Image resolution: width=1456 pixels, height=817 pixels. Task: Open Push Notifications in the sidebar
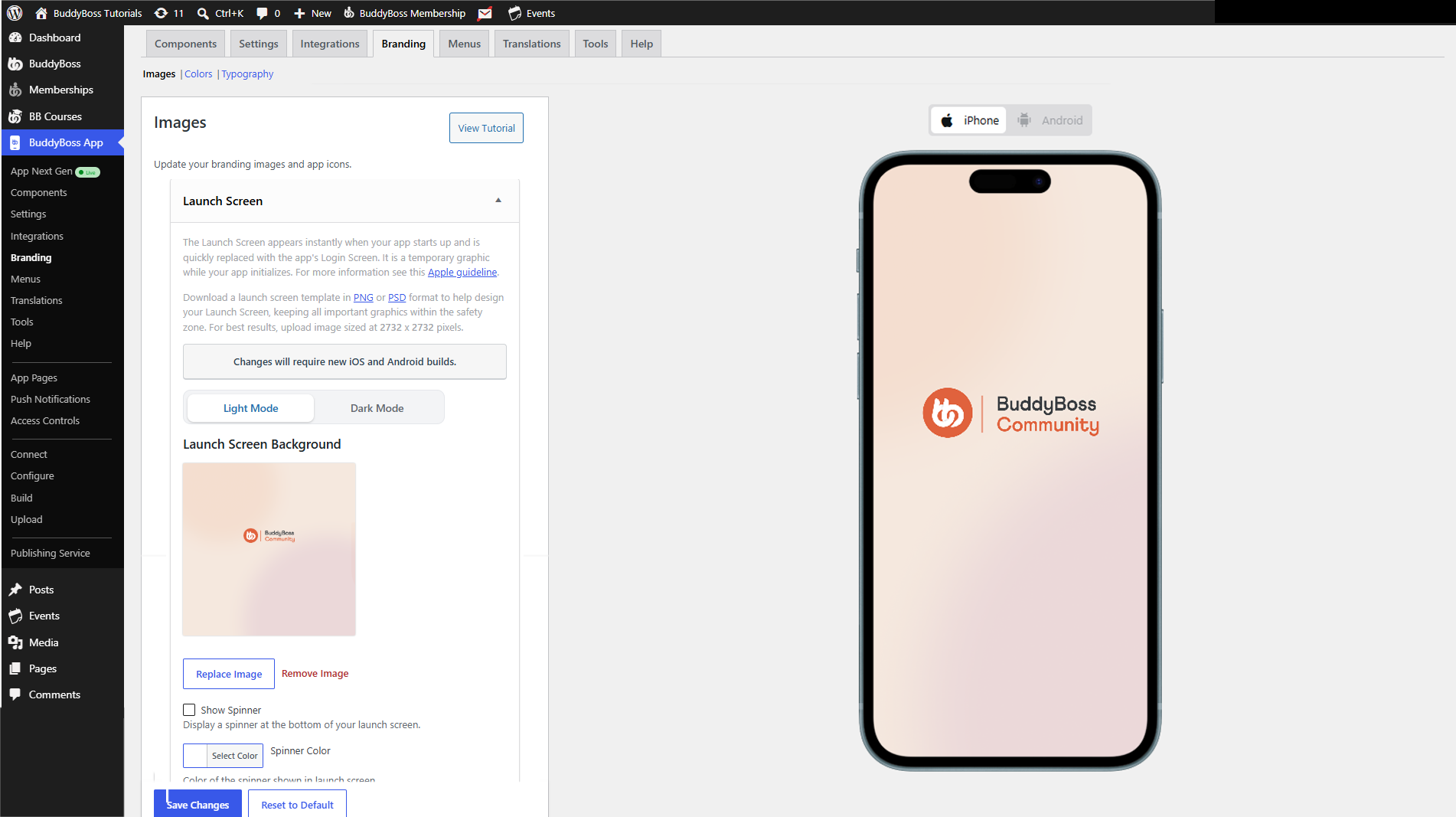click(x=51, y=399)
